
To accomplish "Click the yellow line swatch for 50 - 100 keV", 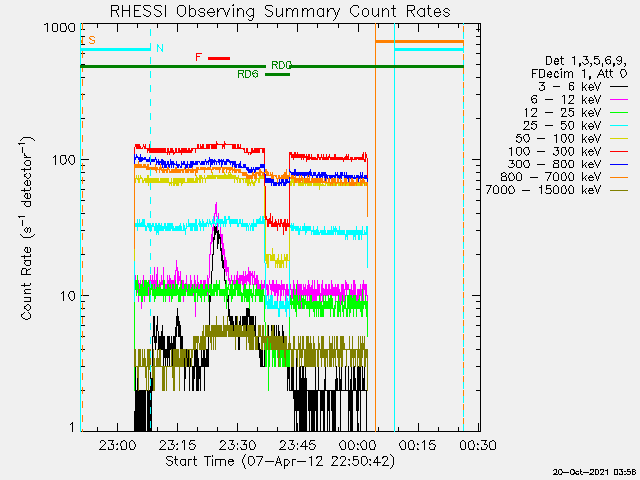I will [x=619, y=138].
